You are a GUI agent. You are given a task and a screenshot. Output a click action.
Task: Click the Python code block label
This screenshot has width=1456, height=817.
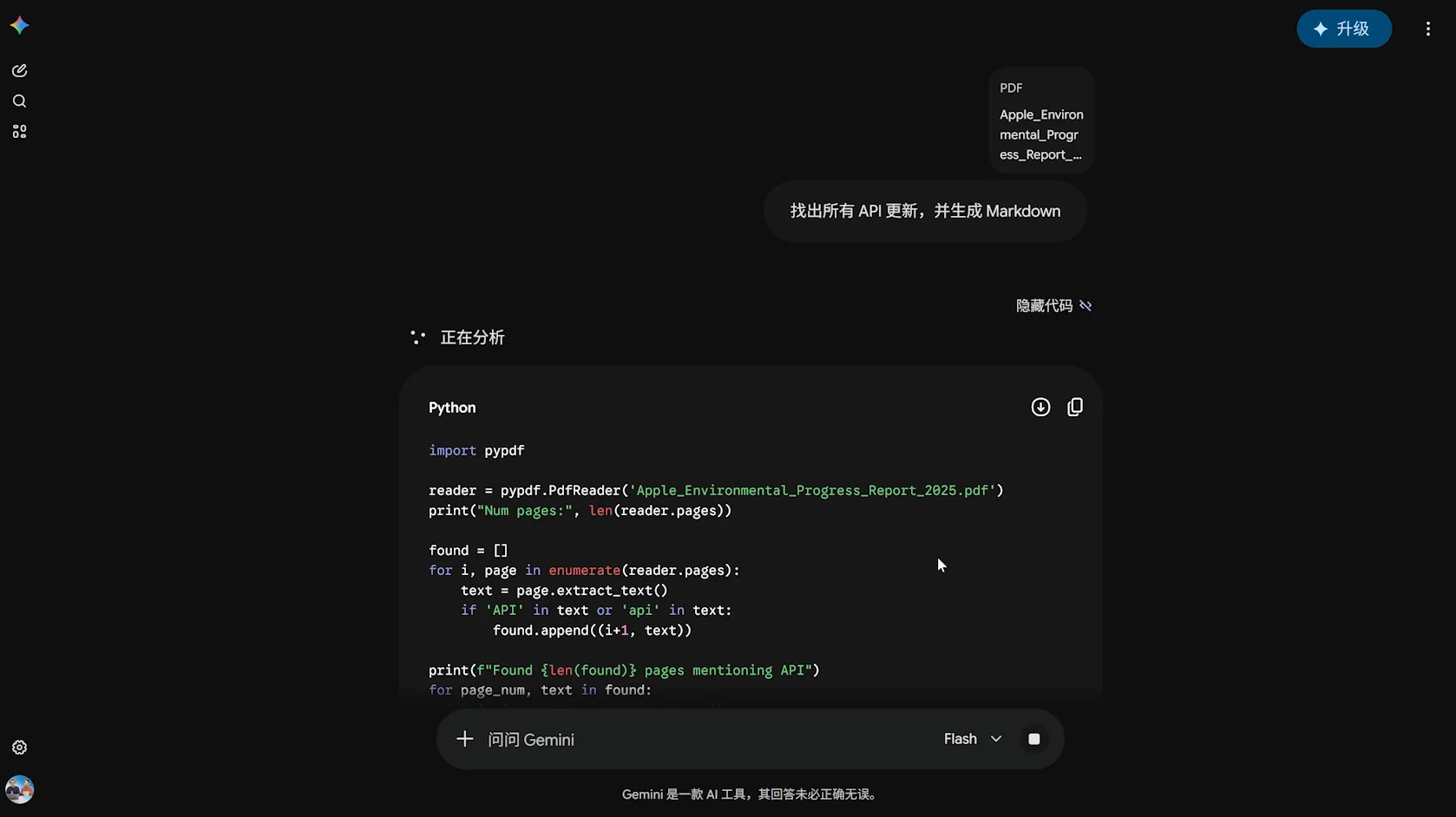point(452,408)
